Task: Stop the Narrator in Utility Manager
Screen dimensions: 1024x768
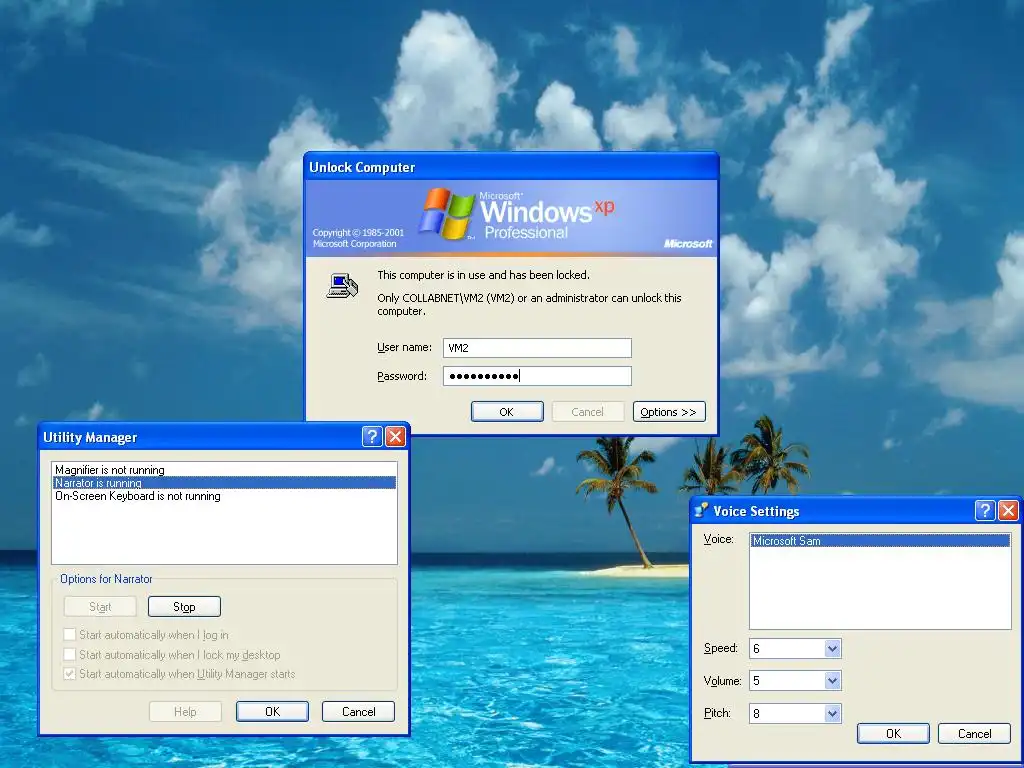Action: pos(184,607)
